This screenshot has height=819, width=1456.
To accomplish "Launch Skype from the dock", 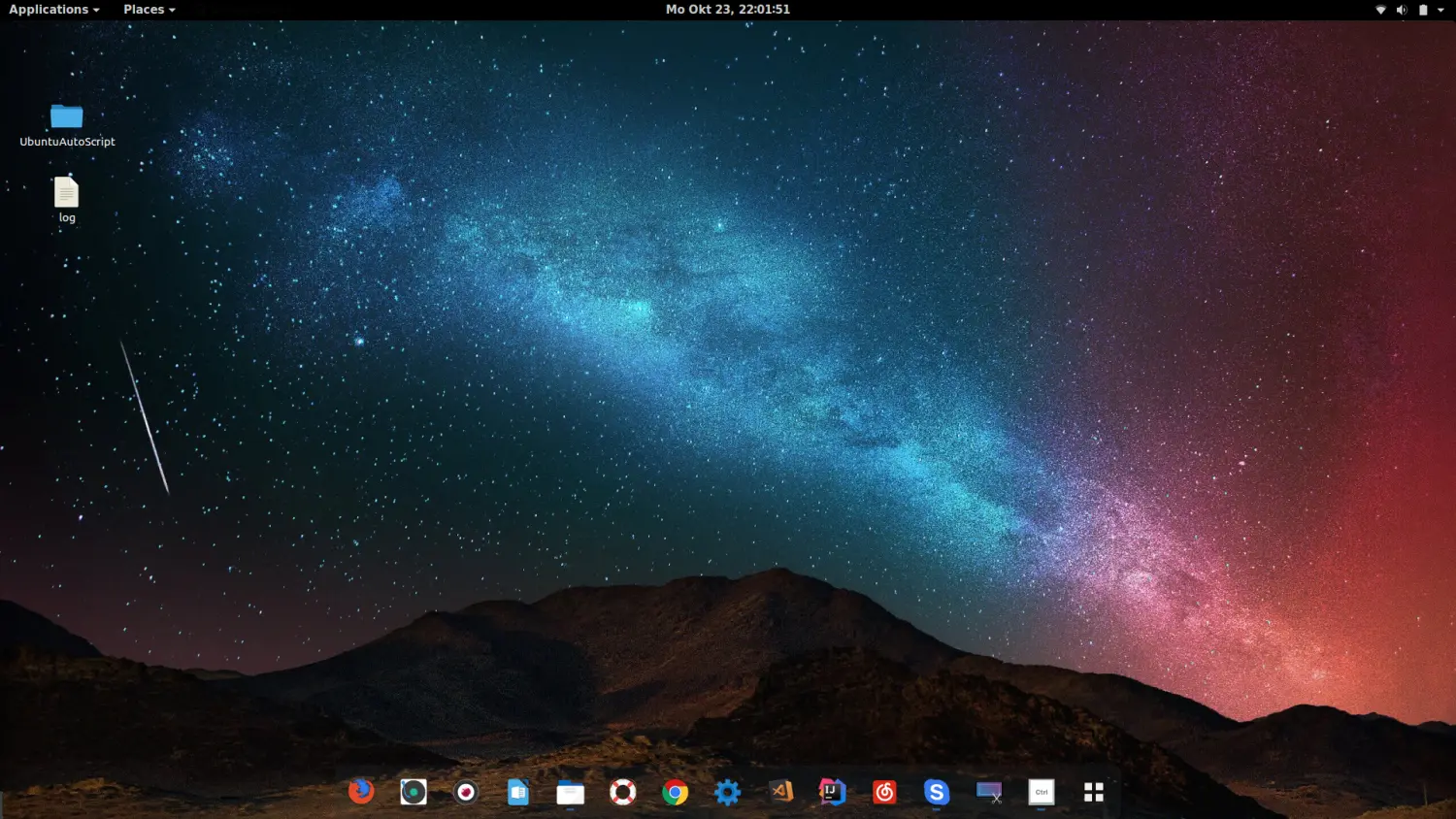I will tap(937, 792).
